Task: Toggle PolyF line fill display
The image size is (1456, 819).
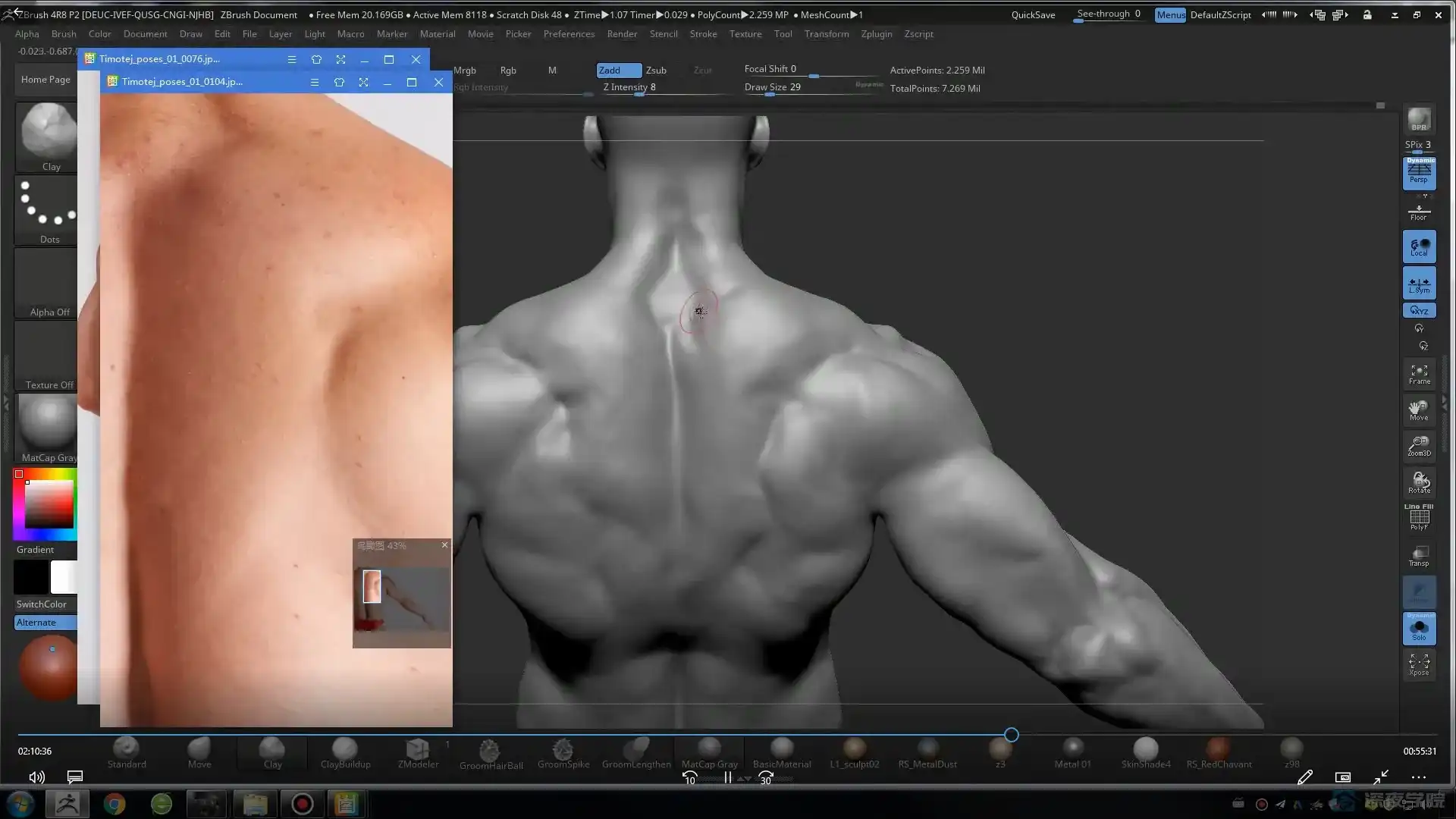Action: pyautogui.click(x=1419, y=519)
